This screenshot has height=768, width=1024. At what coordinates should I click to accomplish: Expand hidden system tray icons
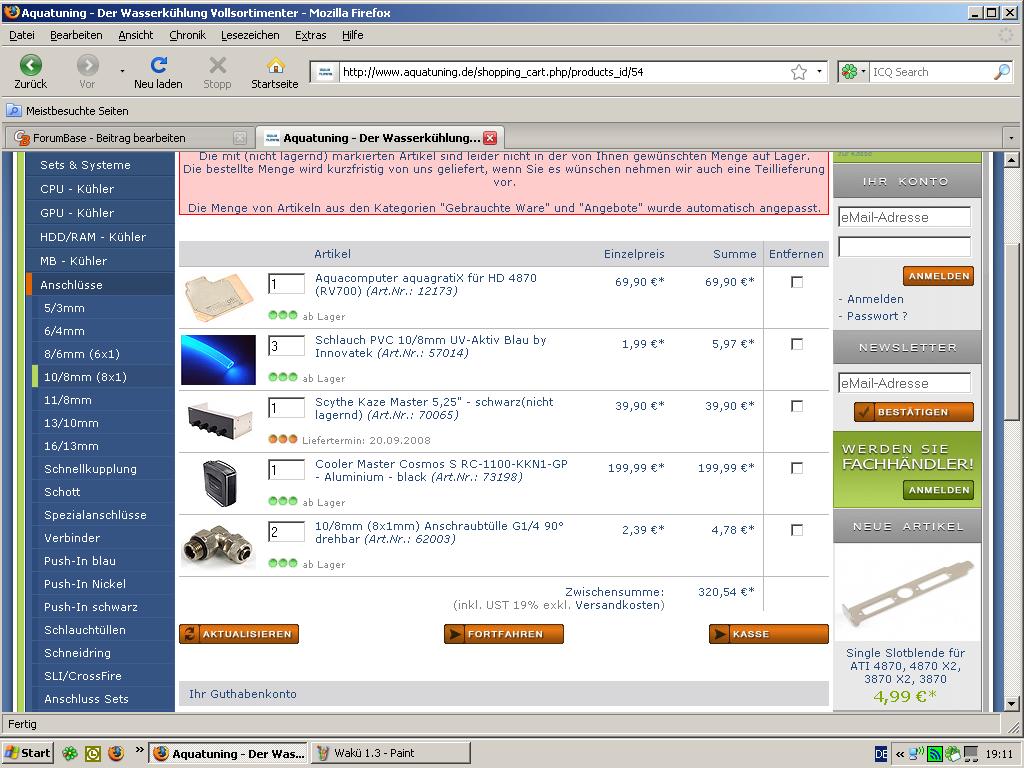click(900, 754)
